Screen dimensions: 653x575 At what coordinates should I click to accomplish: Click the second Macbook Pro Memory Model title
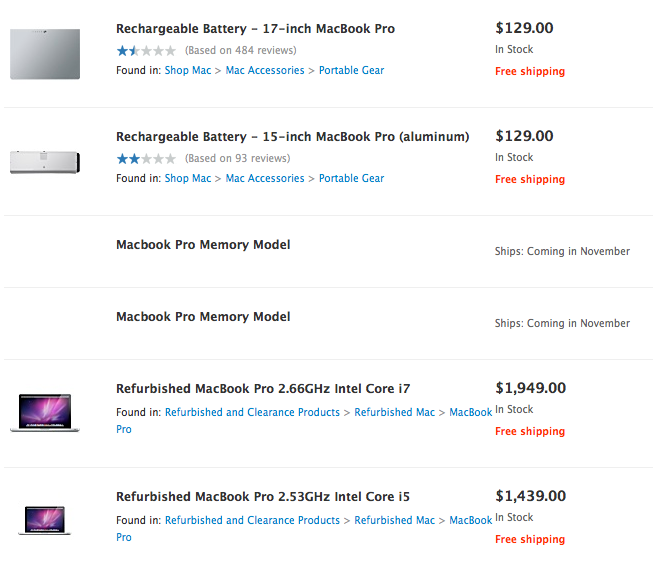(x=203, y=317)
